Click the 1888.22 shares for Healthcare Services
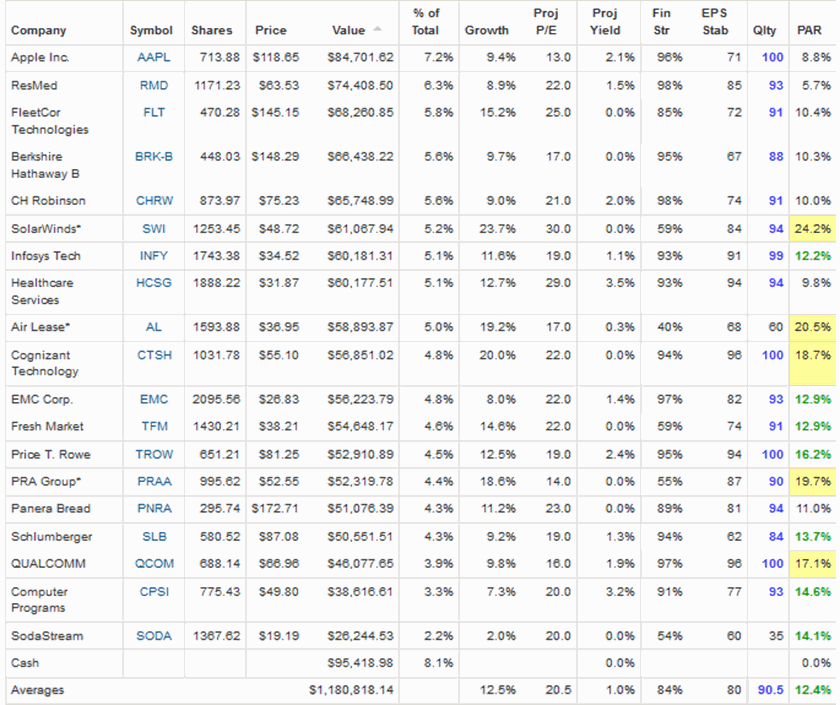The image size is (840, 705). pos(216,282)
